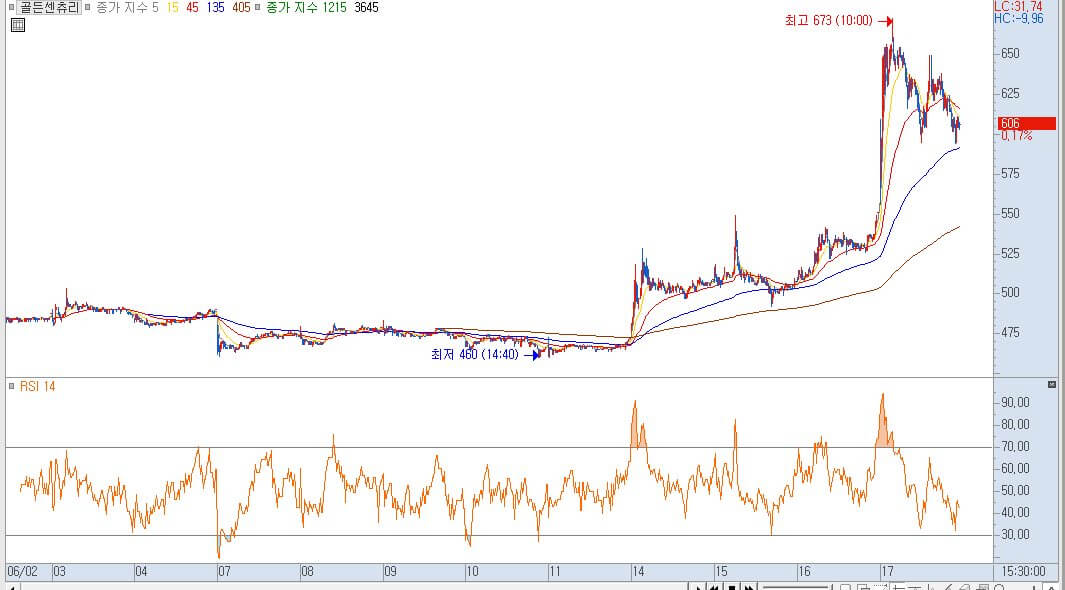This screenshot has width=1065, height=590.
Task: Click the 10 date on the time axis
Action: [472, 572]
